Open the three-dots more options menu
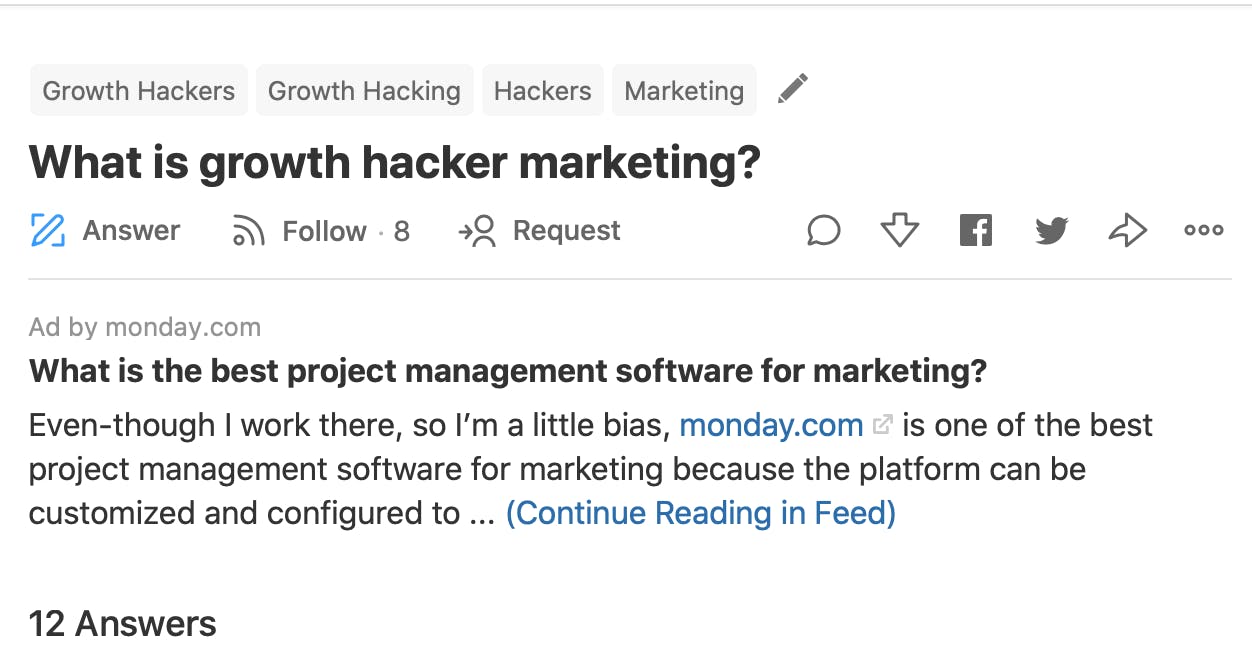The width and height of the screenshot is (1252, 662). (x=1203, y=231)
